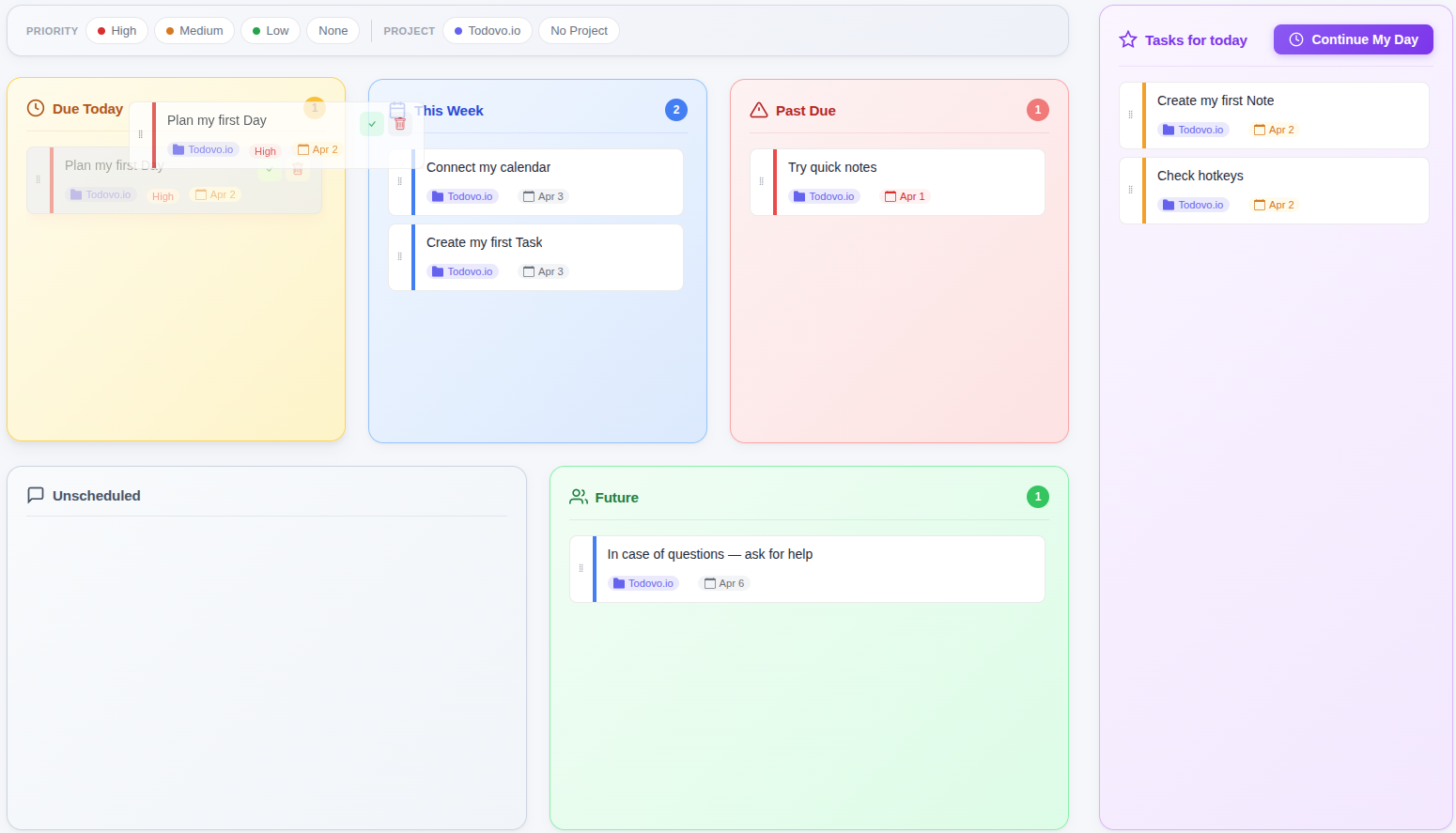The height and width of the screenshot is (833, 1456).
Task: Click Todovo.io tag on Create my first Task
Action: coord(462,271)
